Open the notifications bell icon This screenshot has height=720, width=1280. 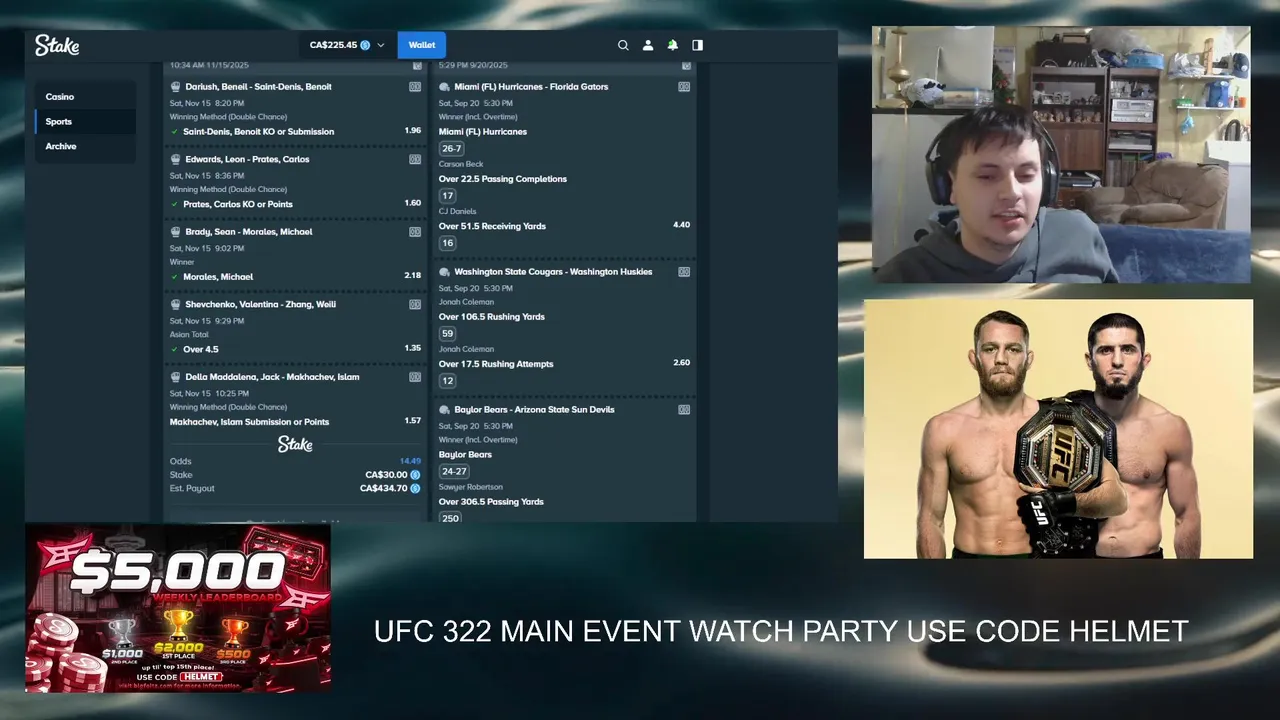pos(673,45)
